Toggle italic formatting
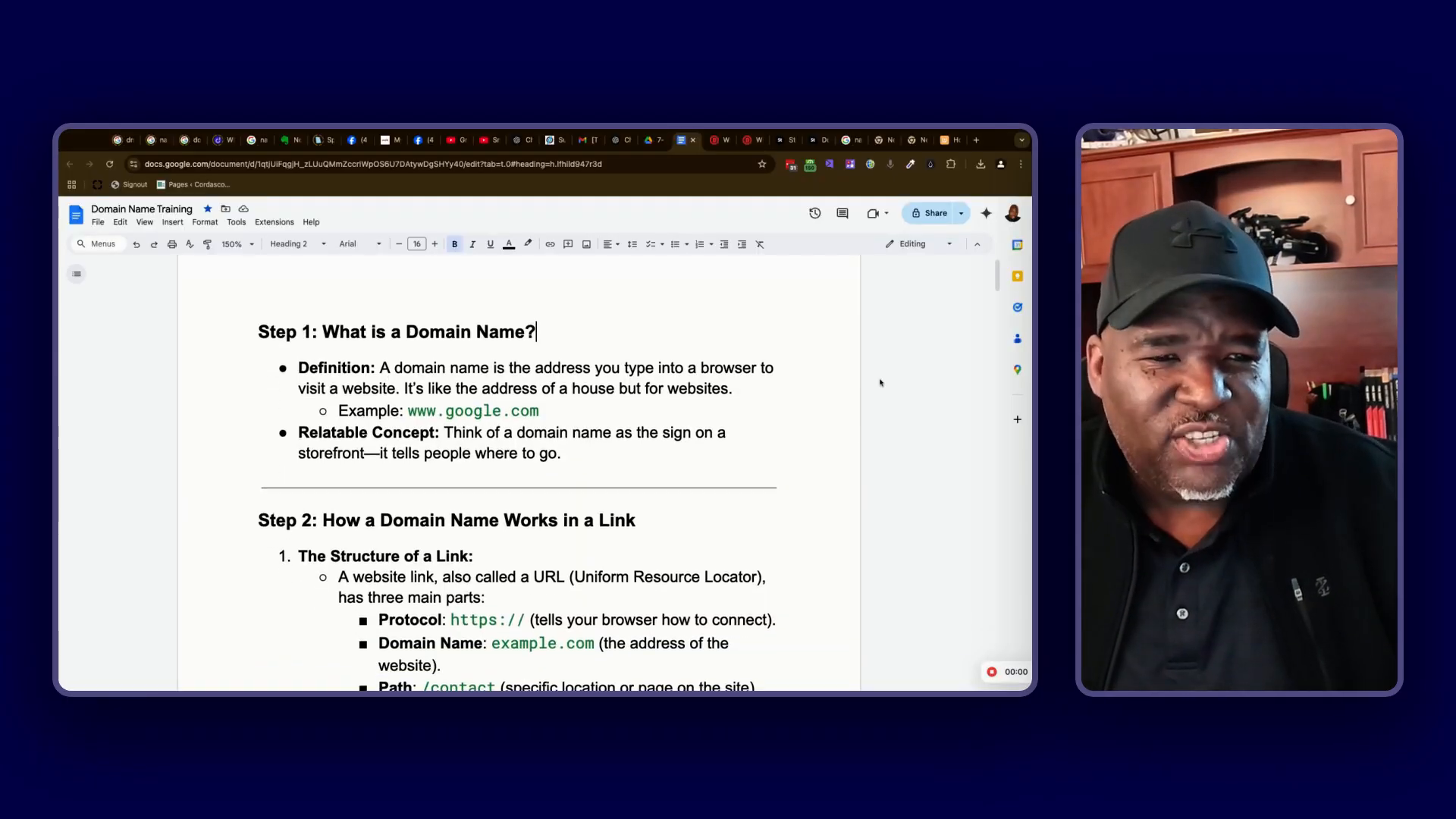The image size is (1456, 819). coord(472,244)
